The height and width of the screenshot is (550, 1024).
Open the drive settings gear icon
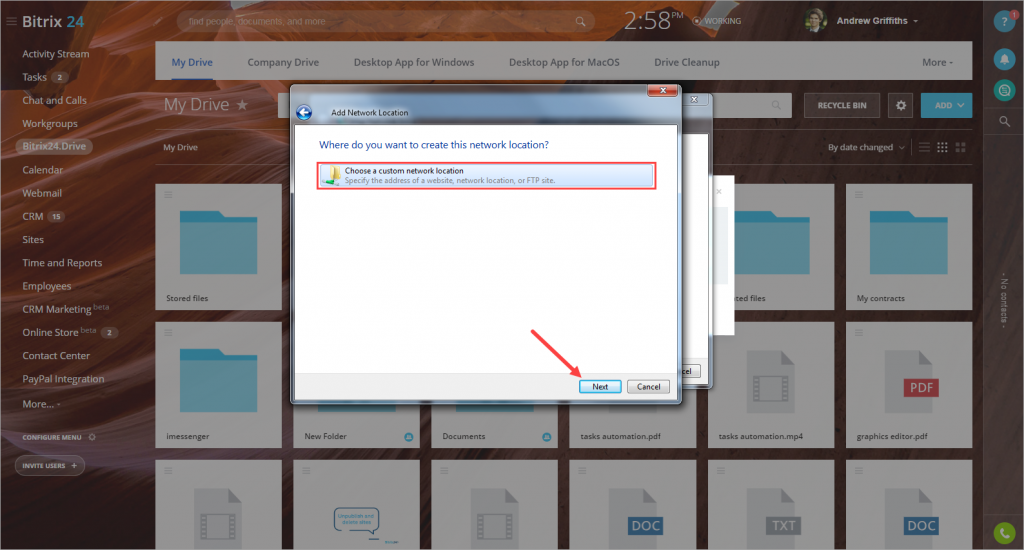pyautogui.click(x=901, y=105)
